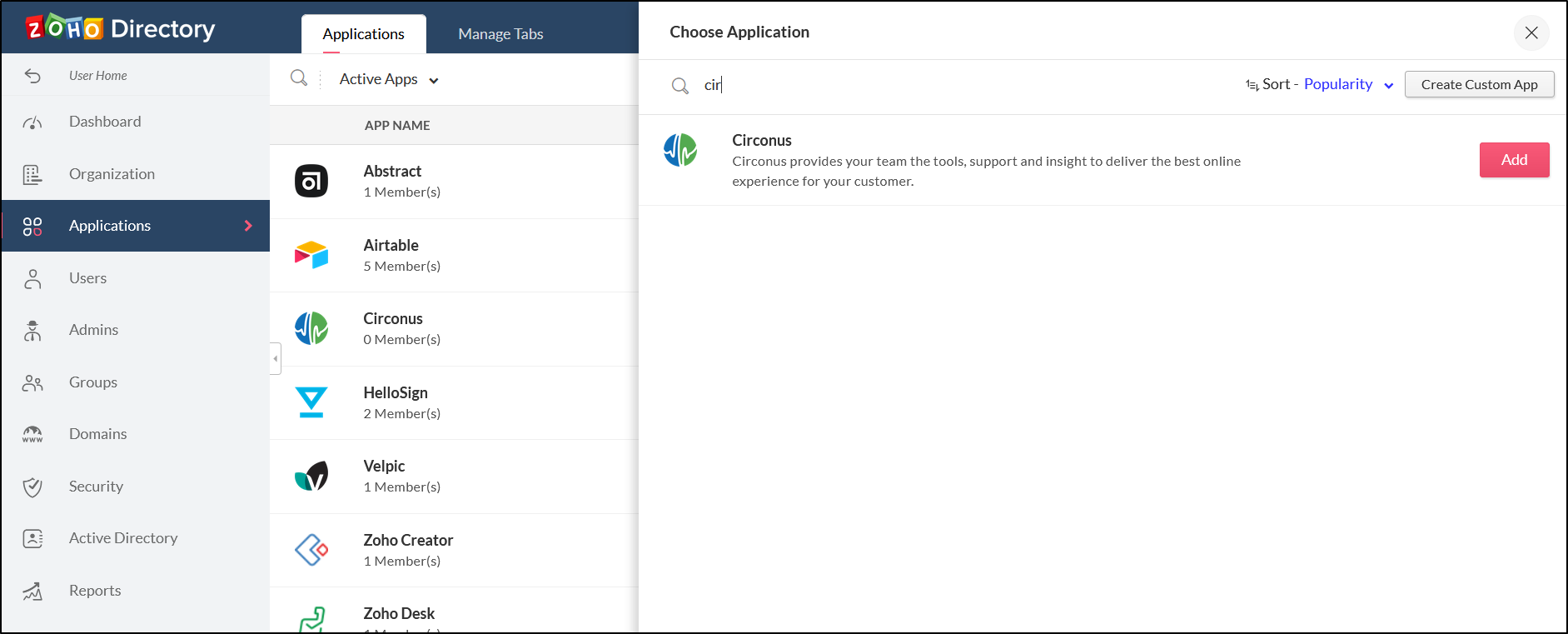Collapse the sidebar using the handle arrow
The height and width of the screenshot is (634, 1568).
(276, 358)
